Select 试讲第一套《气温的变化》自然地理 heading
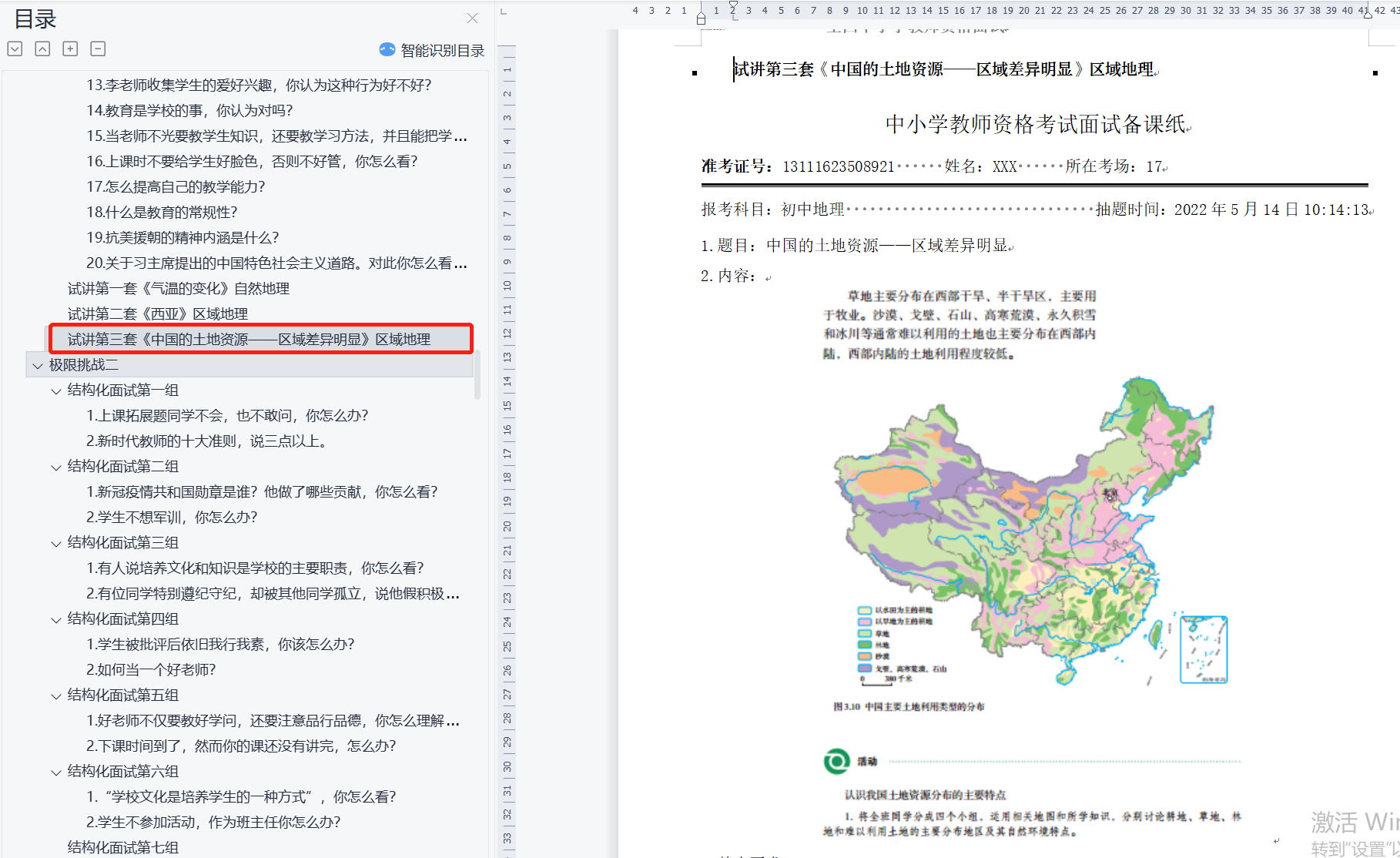This screenshot has width=1400, height=858. [x=178, y=289]
